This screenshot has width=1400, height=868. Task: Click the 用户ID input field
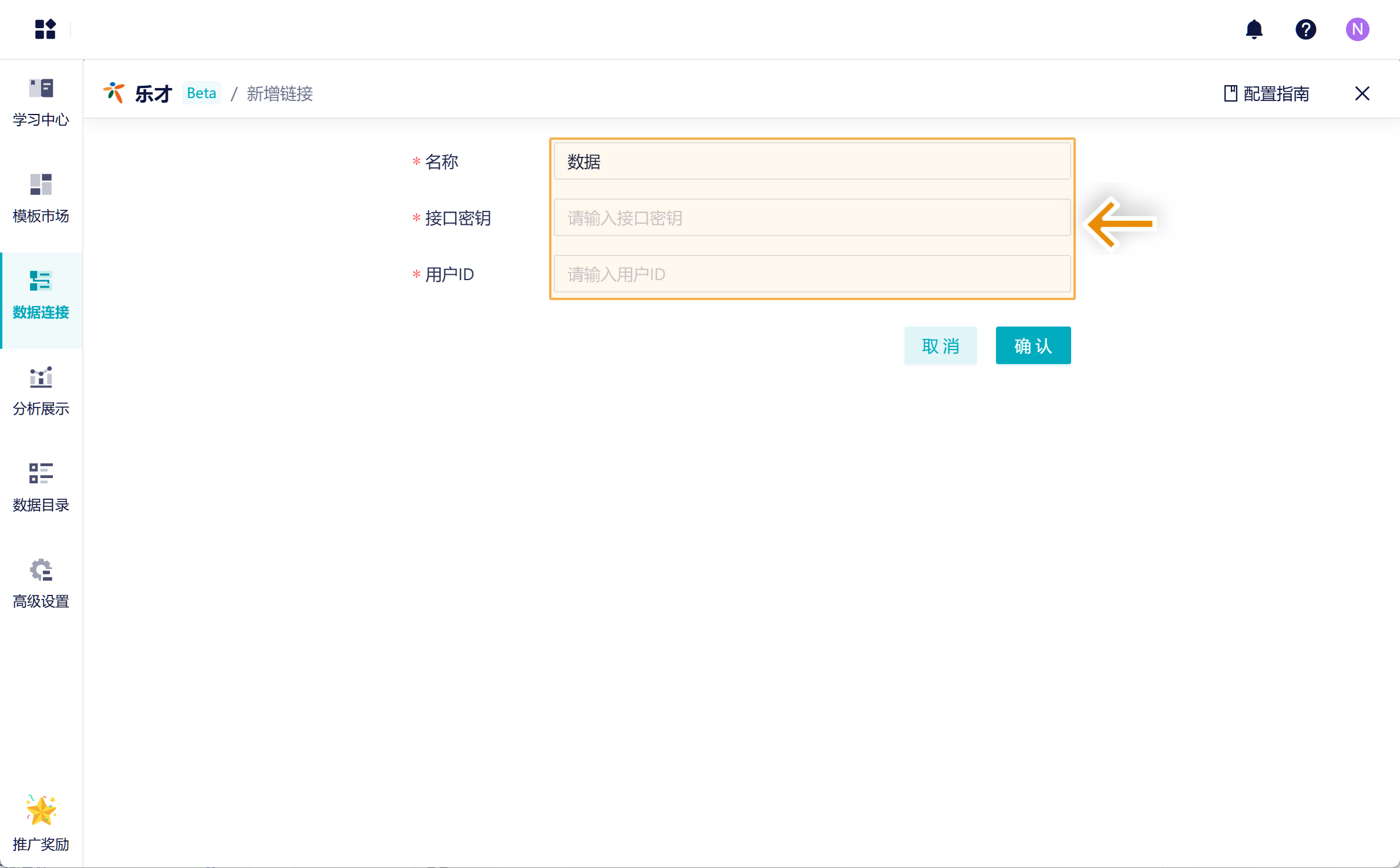tap(812, 274)
